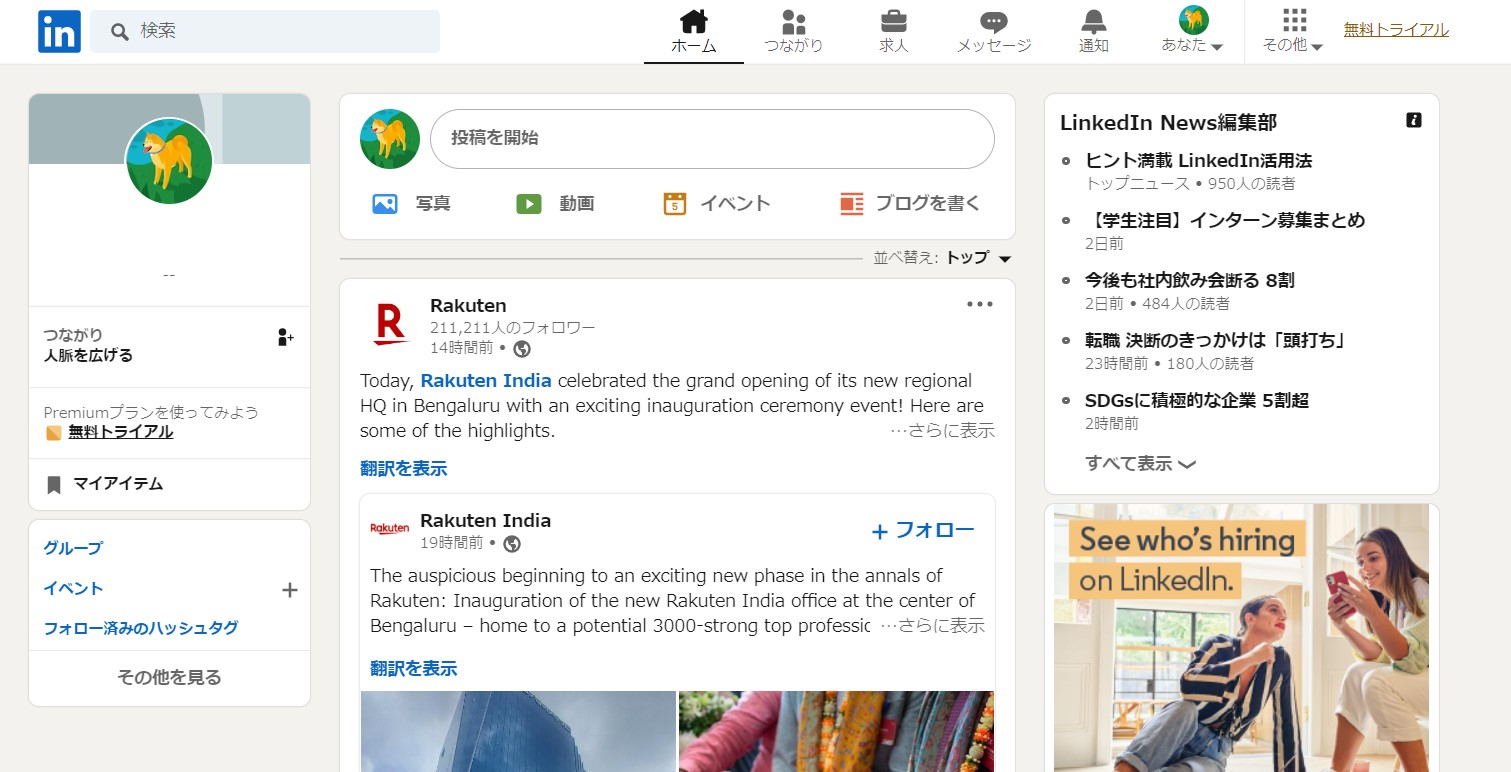Open the メッセージ messaging tab
1511x772 pixels.
point(994,32)
